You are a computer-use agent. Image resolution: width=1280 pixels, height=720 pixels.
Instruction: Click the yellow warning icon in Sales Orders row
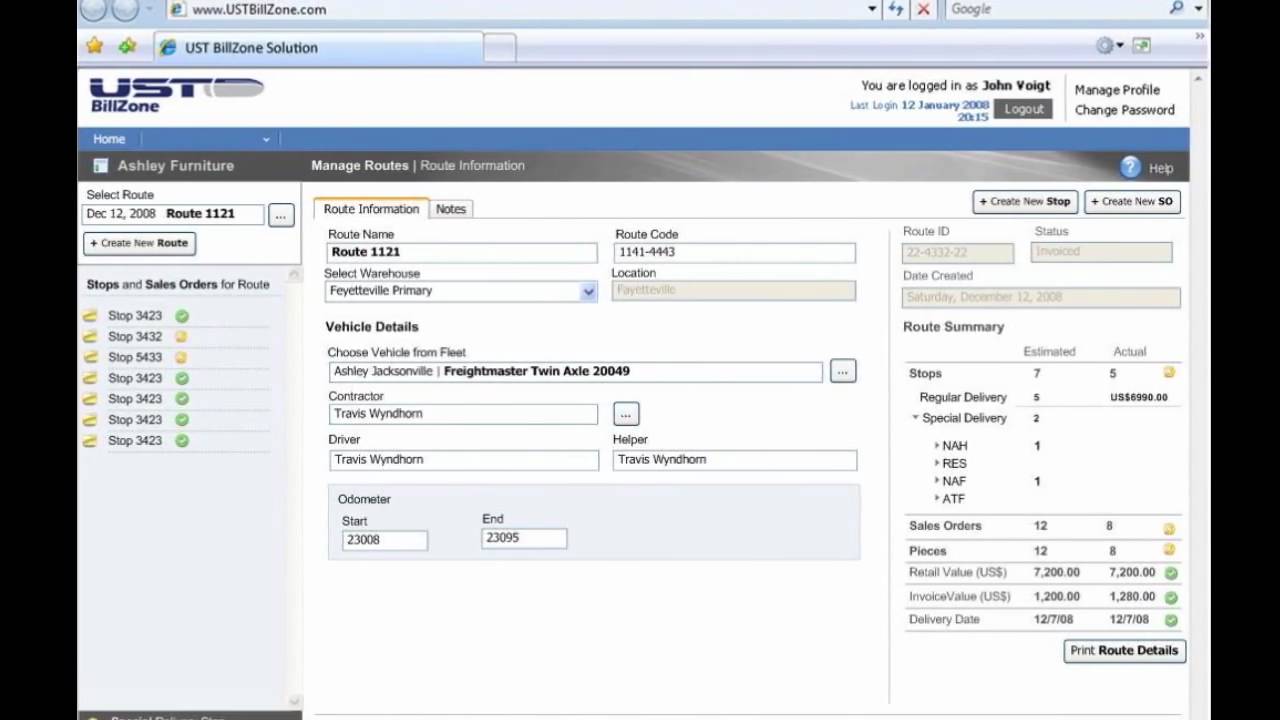[1169, 528]
